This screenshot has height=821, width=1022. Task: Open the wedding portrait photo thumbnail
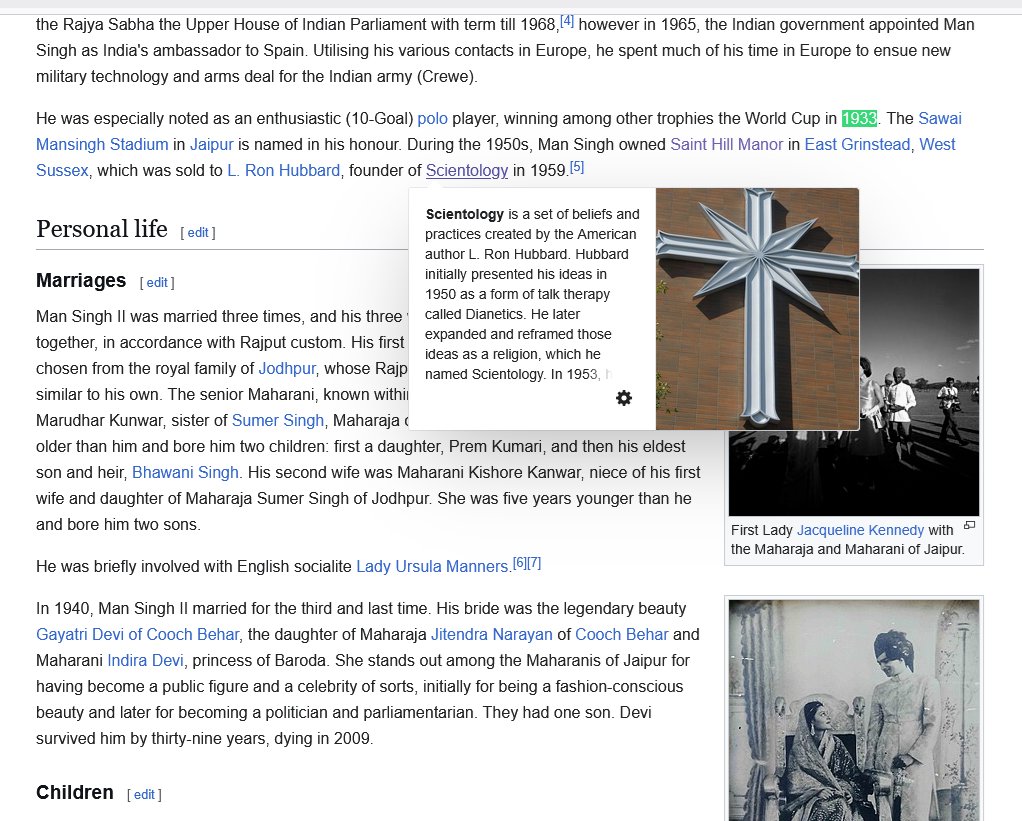point(854,710)
